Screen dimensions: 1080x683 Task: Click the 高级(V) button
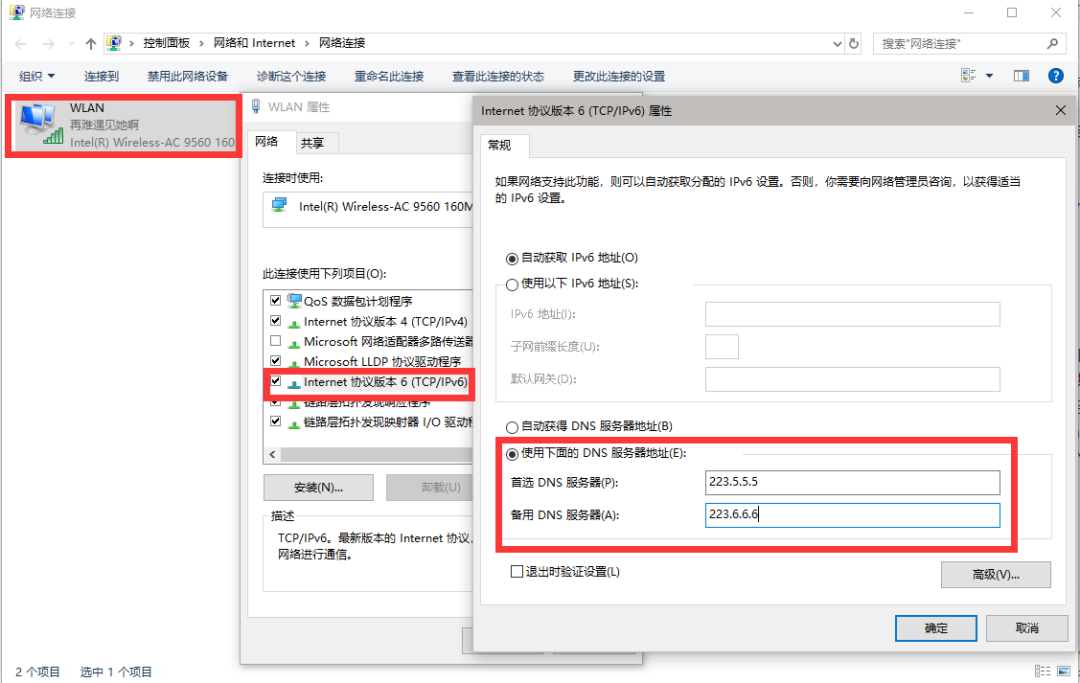click(x=995, y=574)
